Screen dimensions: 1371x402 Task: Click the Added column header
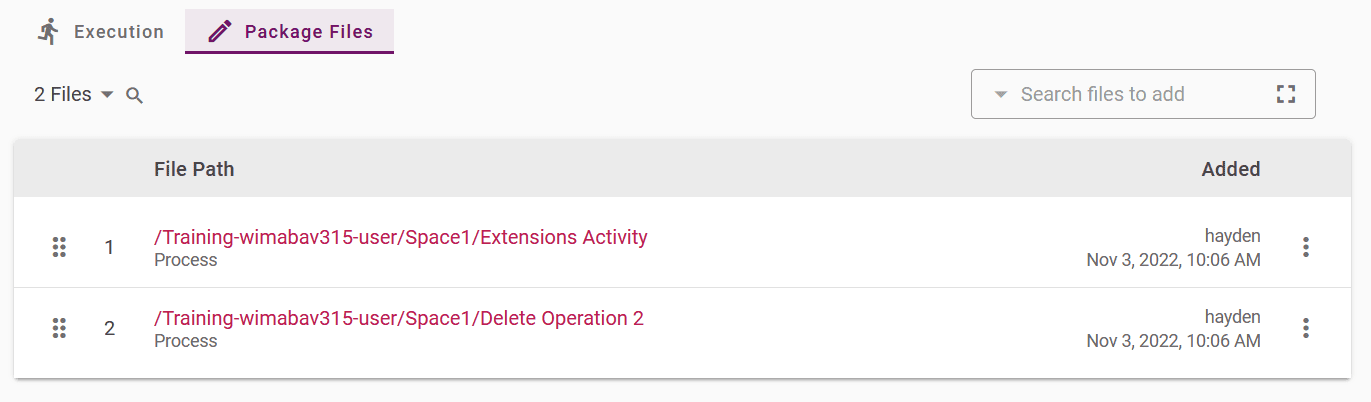coord(1231,169)
